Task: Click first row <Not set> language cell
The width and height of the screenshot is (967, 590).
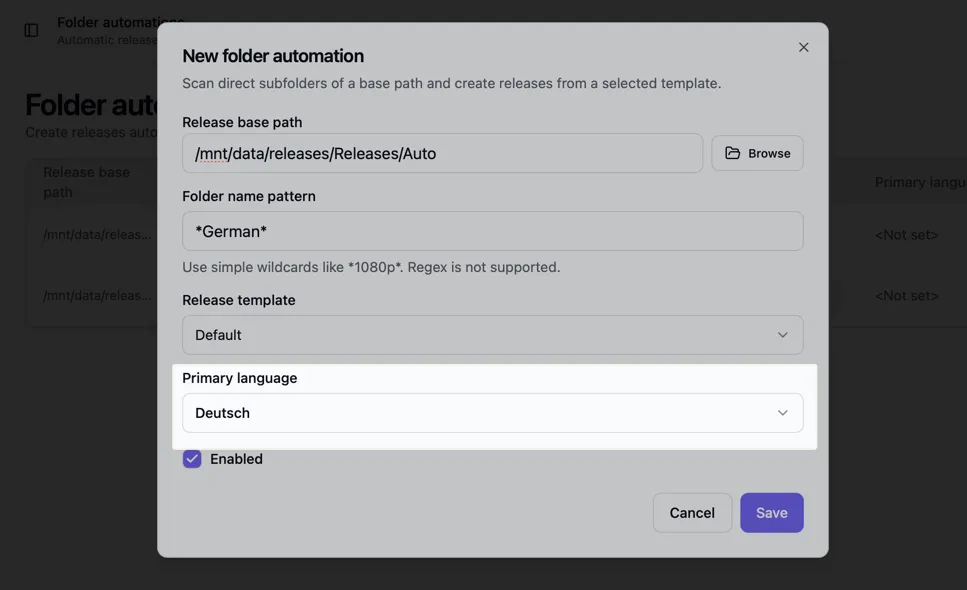Action: coord(907,235)
